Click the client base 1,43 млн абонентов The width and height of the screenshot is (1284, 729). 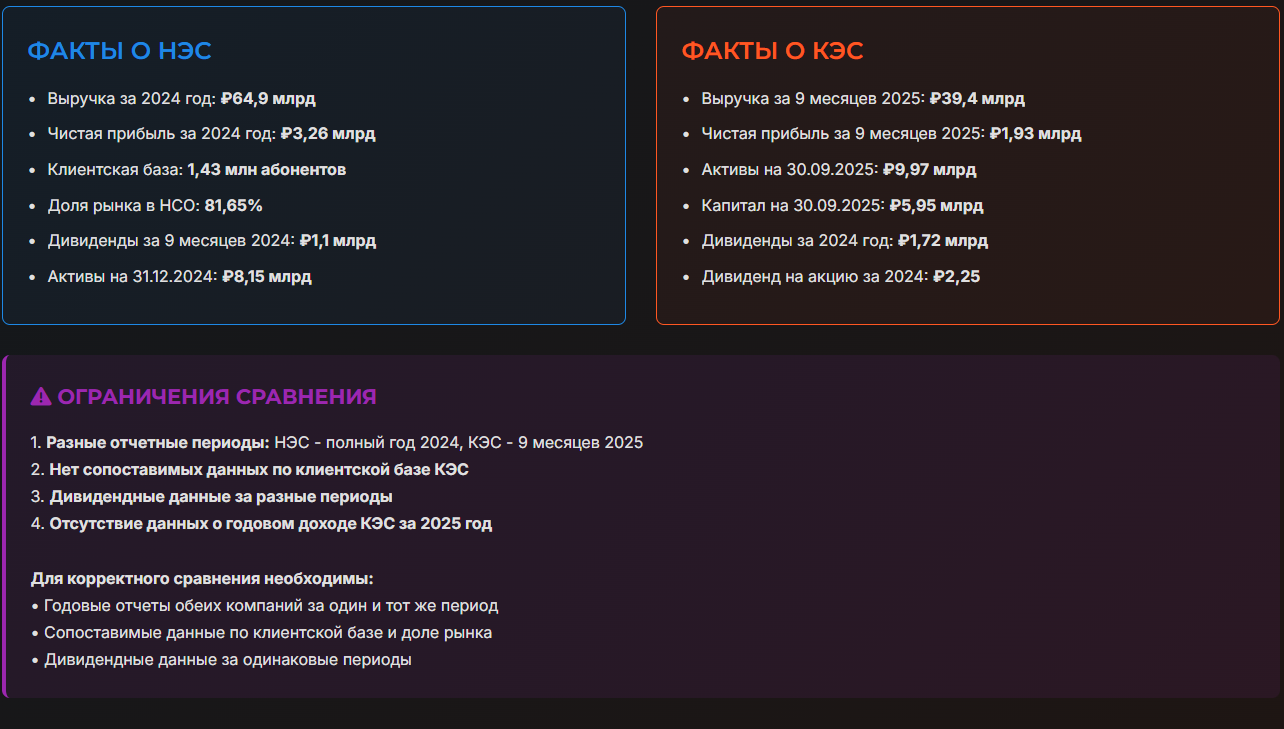[x=267, y=170]
